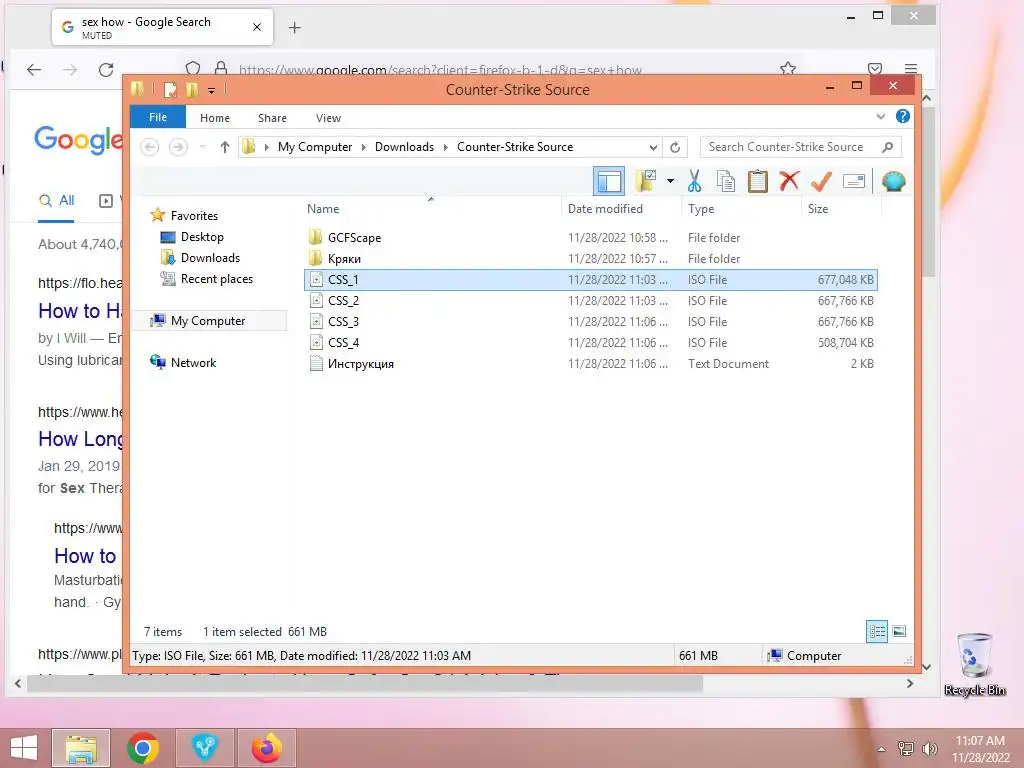The height and width of the screenshot is (768, 1024).
Task: Open Google Chrome from the taskbar
Action: point(143,748)
